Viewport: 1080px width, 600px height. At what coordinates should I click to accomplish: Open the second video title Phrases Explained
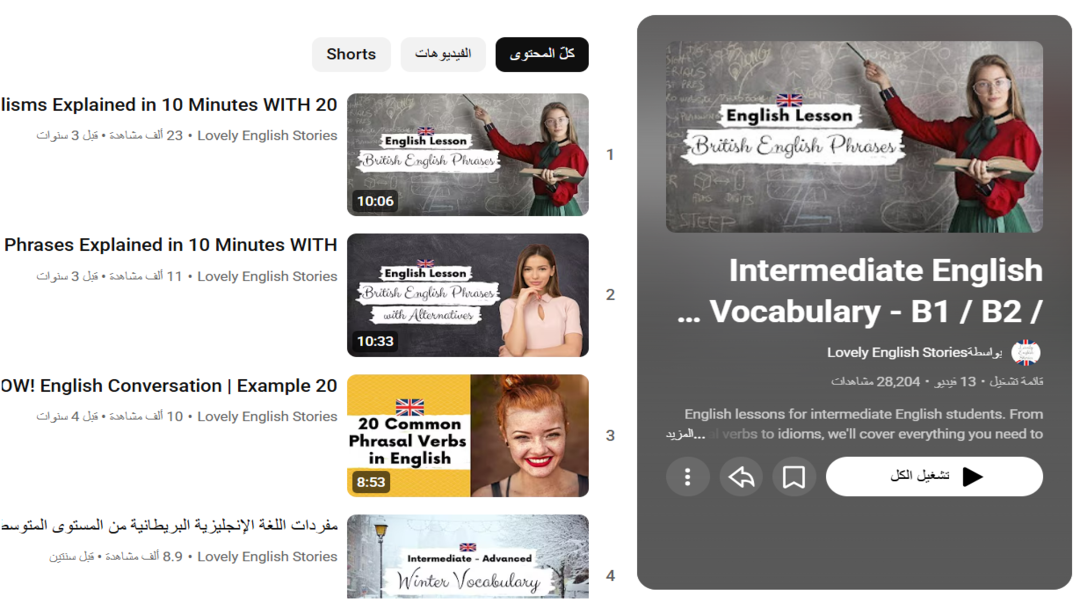(170, 245)
